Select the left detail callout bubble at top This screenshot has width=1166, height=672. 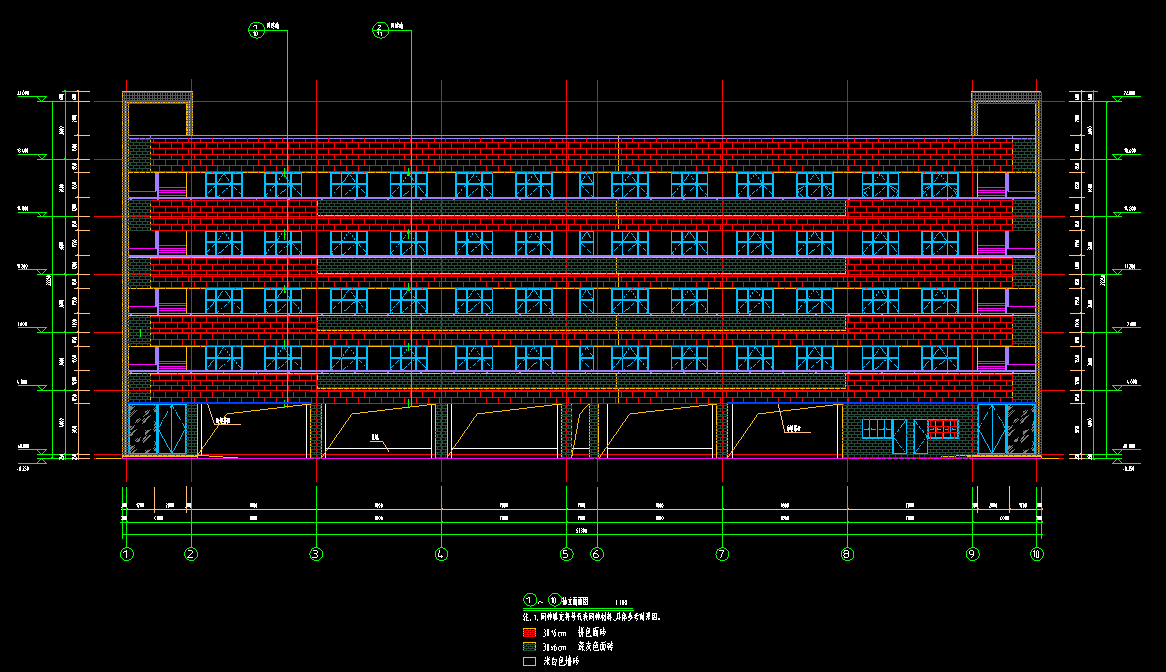coord(255,30)
